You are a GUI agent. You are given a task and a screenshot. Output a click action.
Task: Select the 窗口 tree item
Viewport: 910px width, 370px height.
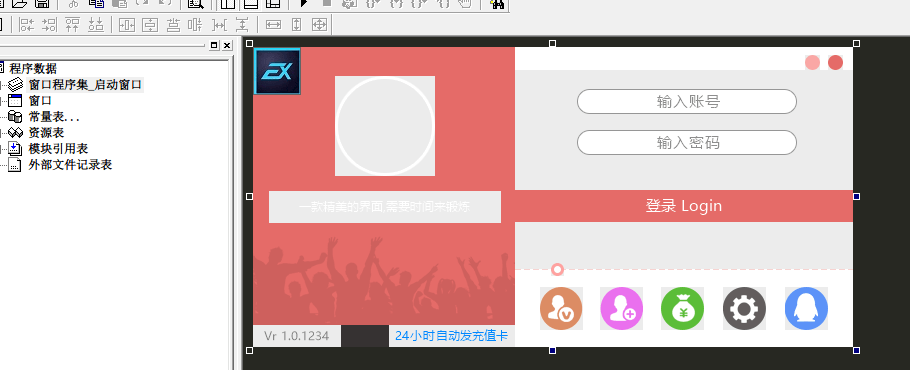point(40,101)
